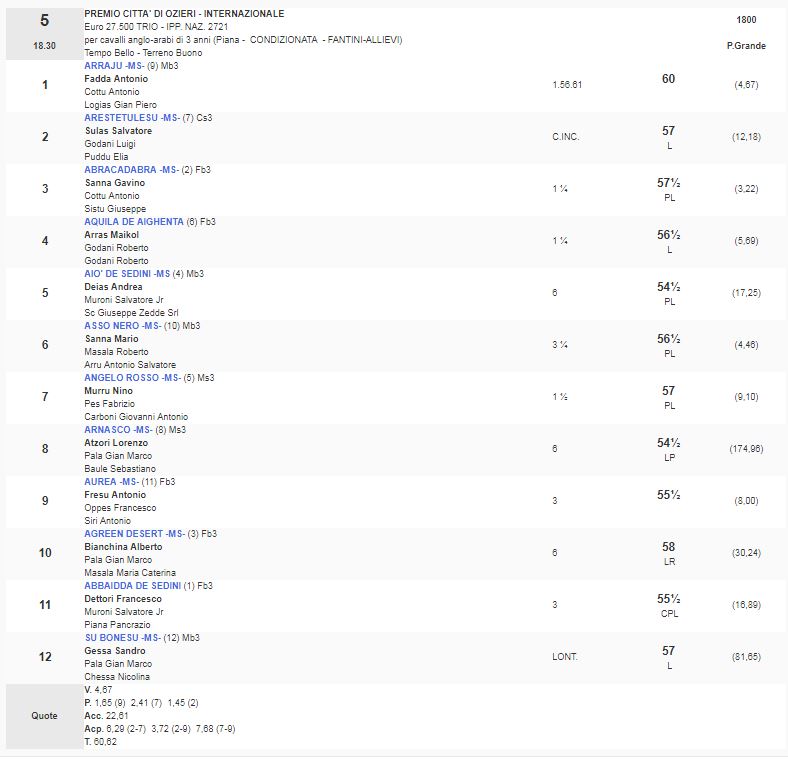Click the ASSO NERO -MS- link
This screenshot has width=788, height=762.
pyautogui.click(x=122, y=326)
